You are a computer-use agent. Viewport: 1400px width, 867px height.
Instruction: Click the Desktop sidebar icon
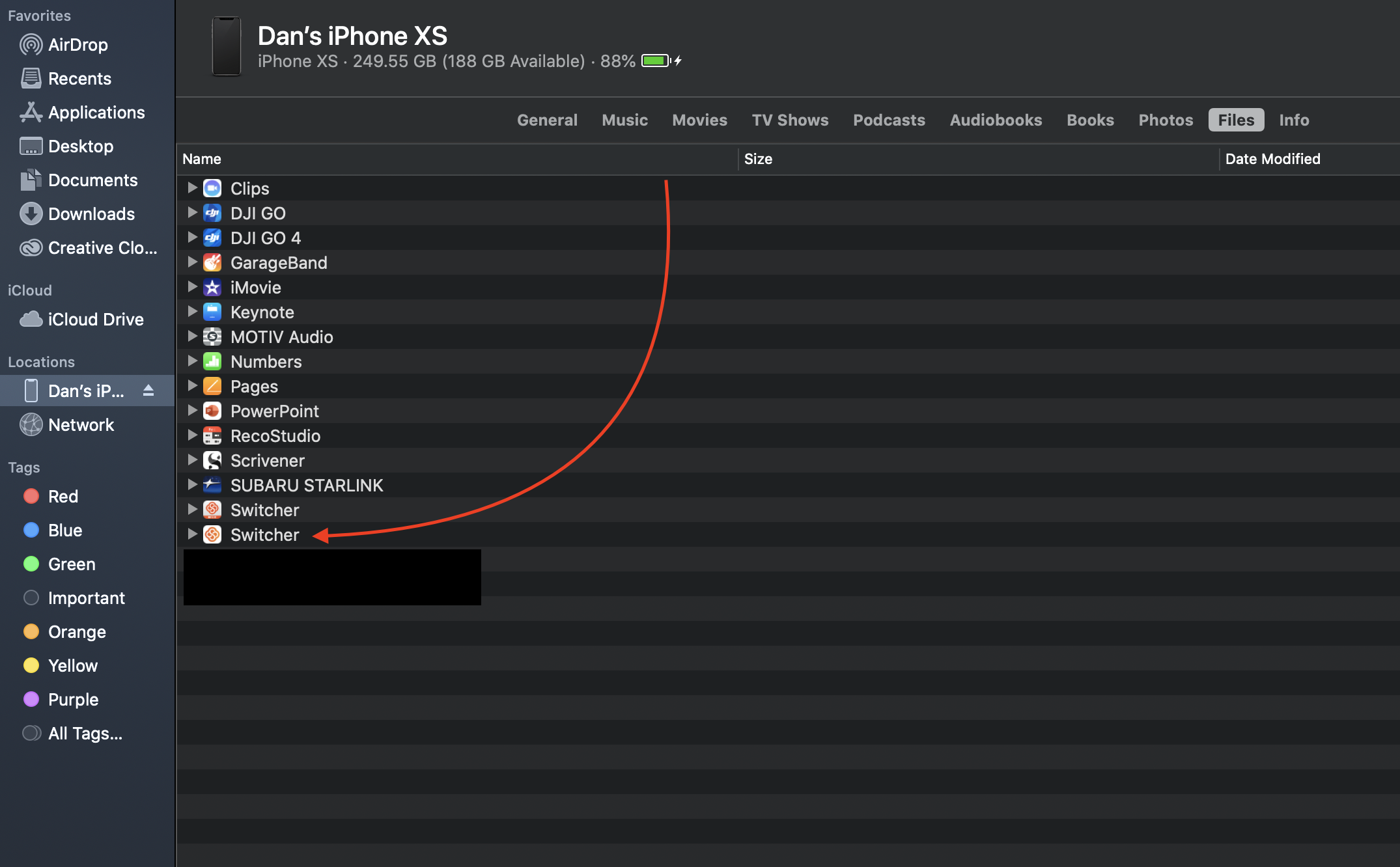click(x=31, y=146)
